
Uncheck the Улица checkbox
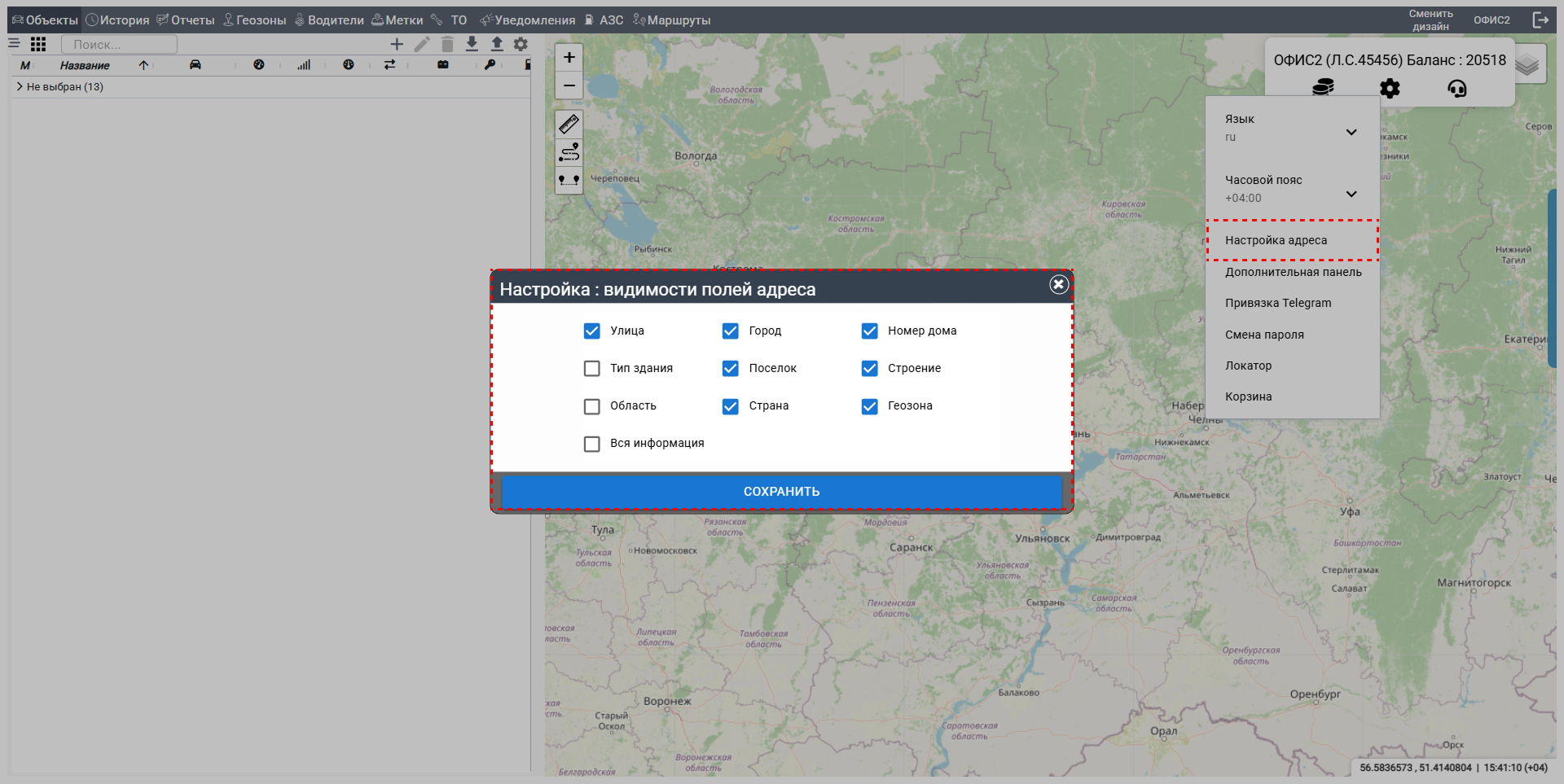(x=592, y=331)
